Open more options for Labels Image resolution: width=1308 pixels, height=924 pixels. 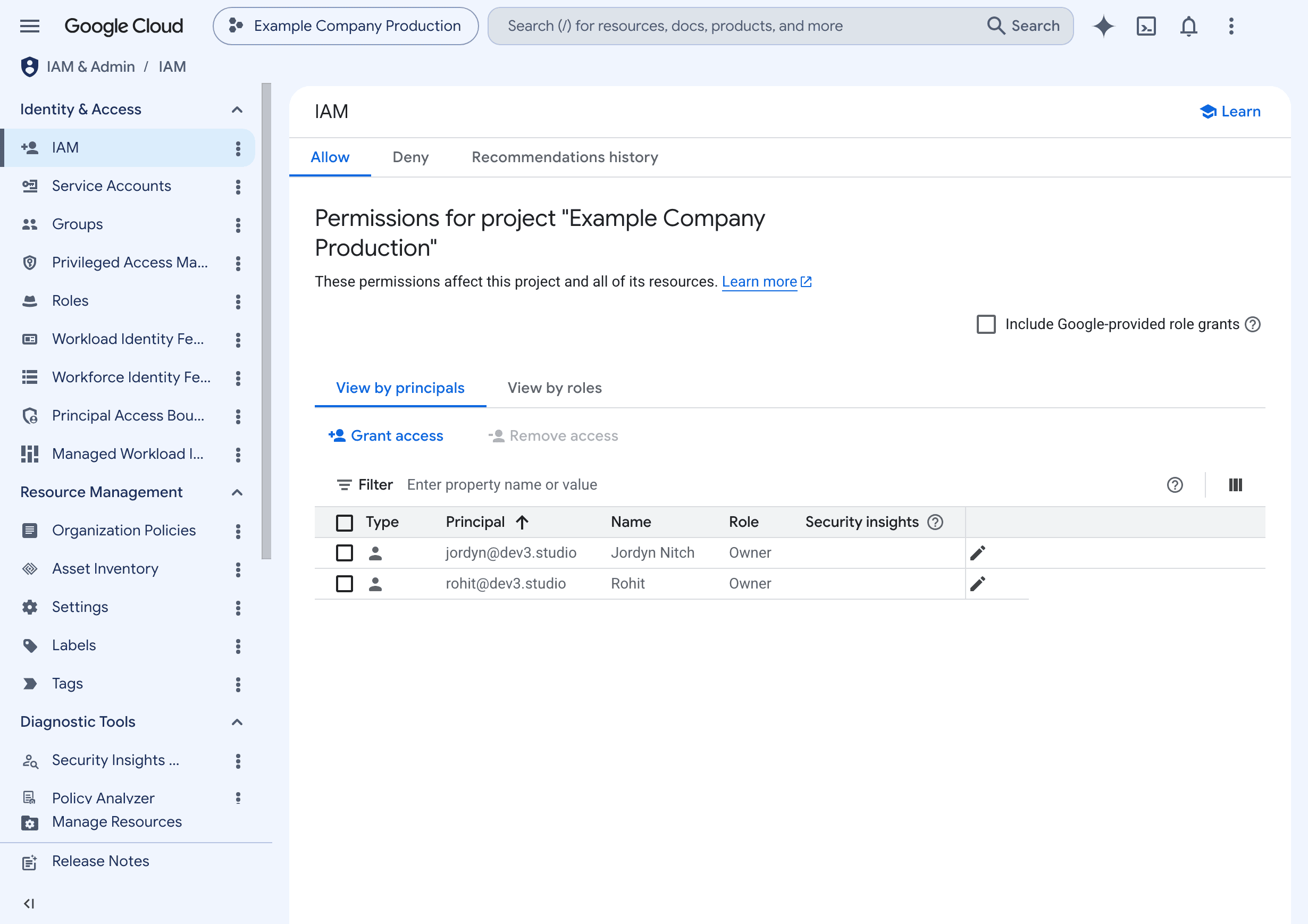tap(238, 645)
